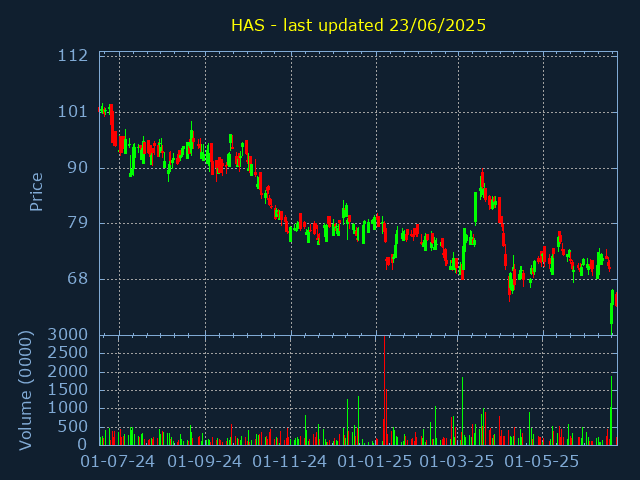Click the chart title 'HAS - last updated 23/06/2025'

(x=358, y=25)
